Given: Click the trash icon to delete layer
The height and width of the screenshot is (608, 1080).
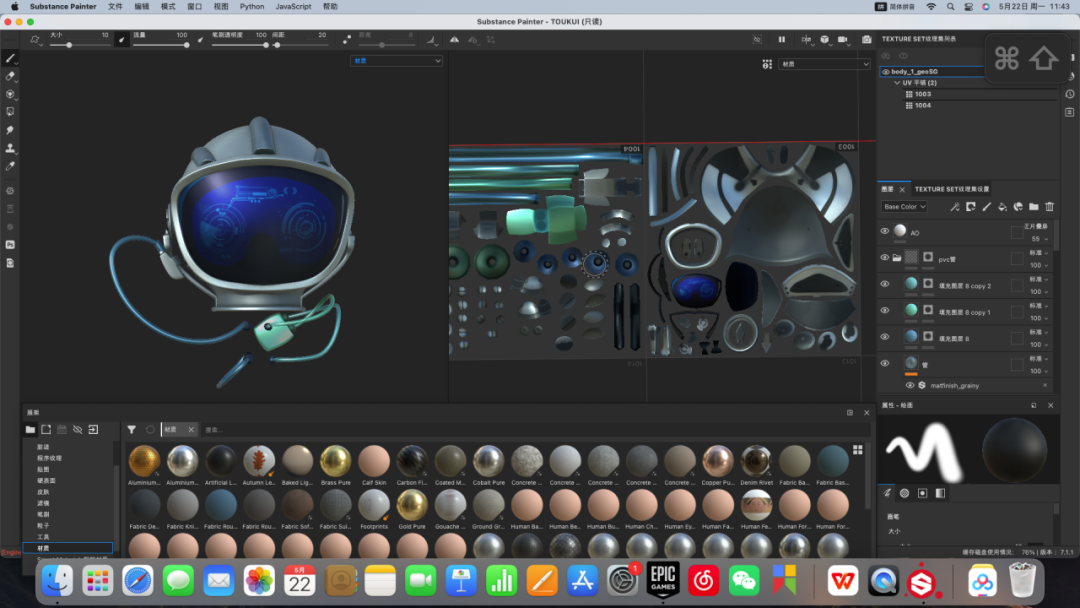Looking at the screenshot, I should 1049,207.
